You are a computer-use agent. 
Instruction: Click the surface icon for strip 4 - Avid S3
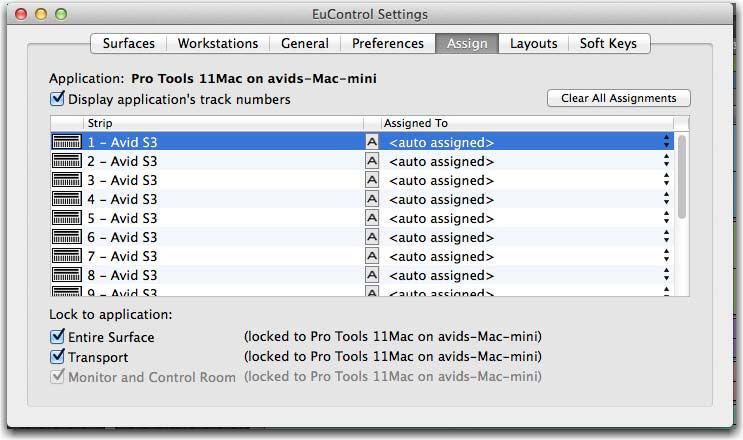(x=66, y=199)
